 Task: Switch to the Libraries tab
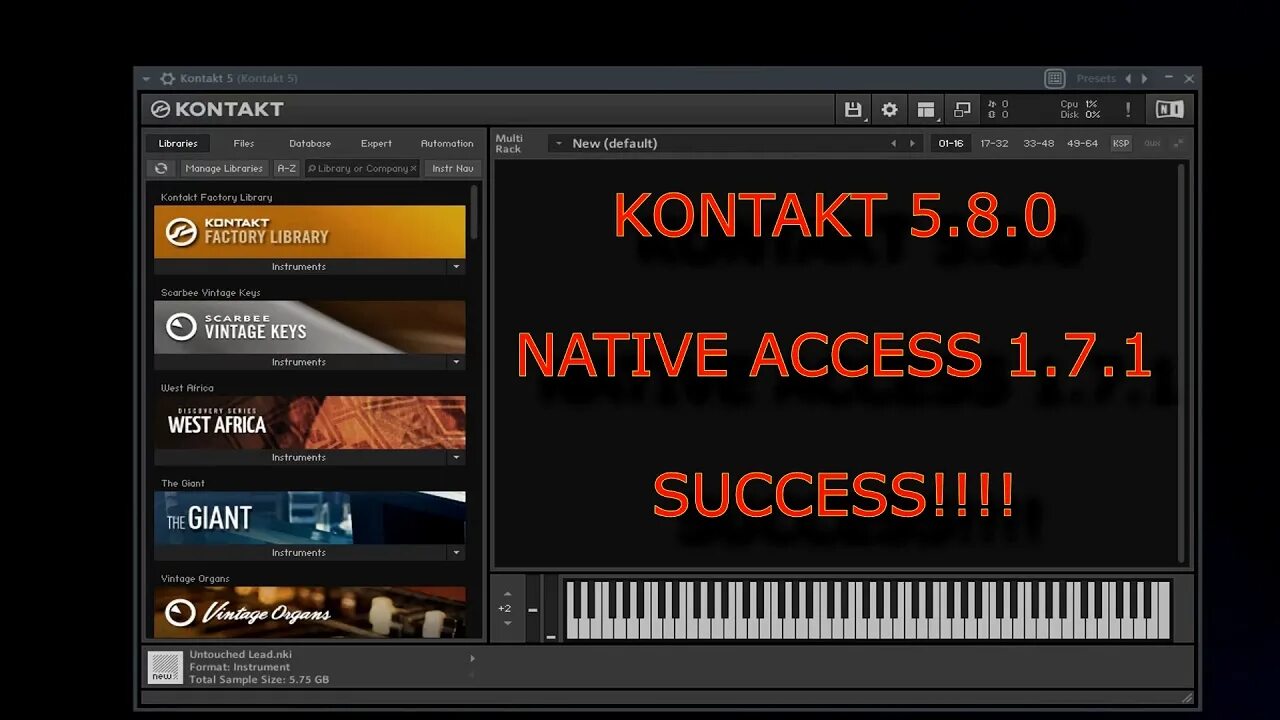[x=178, y=143]
